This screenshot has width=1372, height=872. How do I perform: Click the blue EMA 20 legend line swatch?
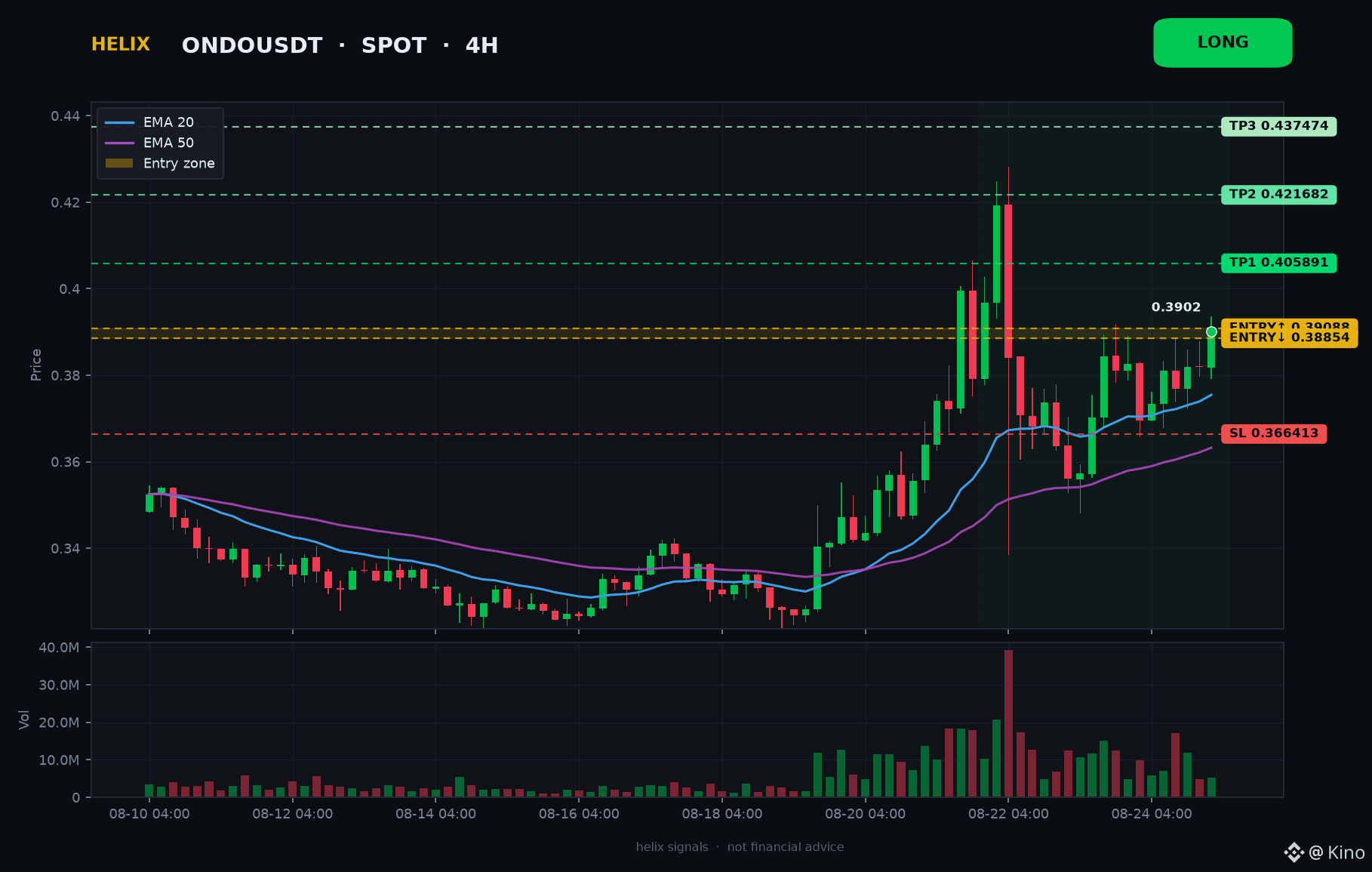(119, 122)
